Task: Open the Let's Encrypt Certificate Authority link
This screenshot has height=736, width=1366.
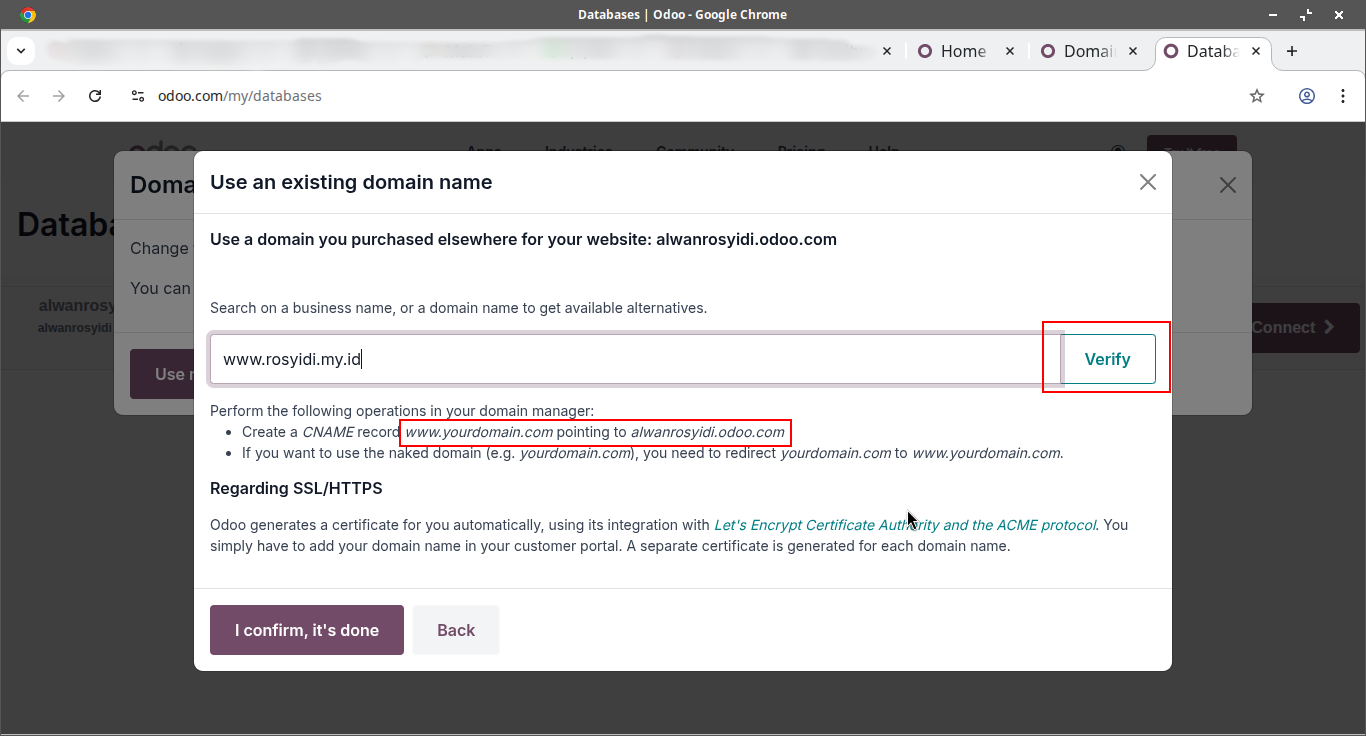Action: coord(904,525)
